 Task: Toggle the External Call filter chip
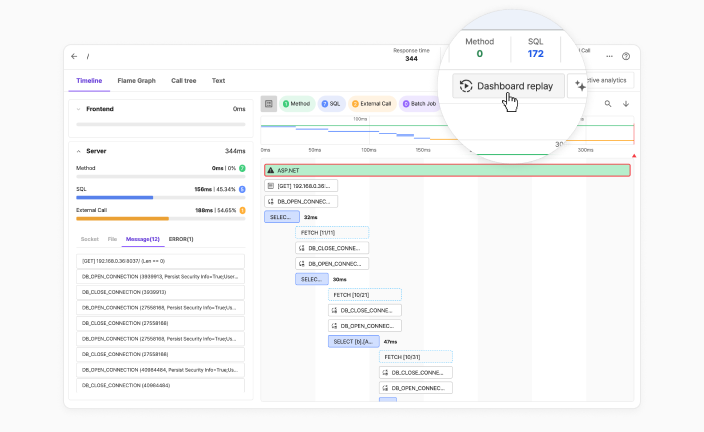pyautogui.click(x=372, y=103)
